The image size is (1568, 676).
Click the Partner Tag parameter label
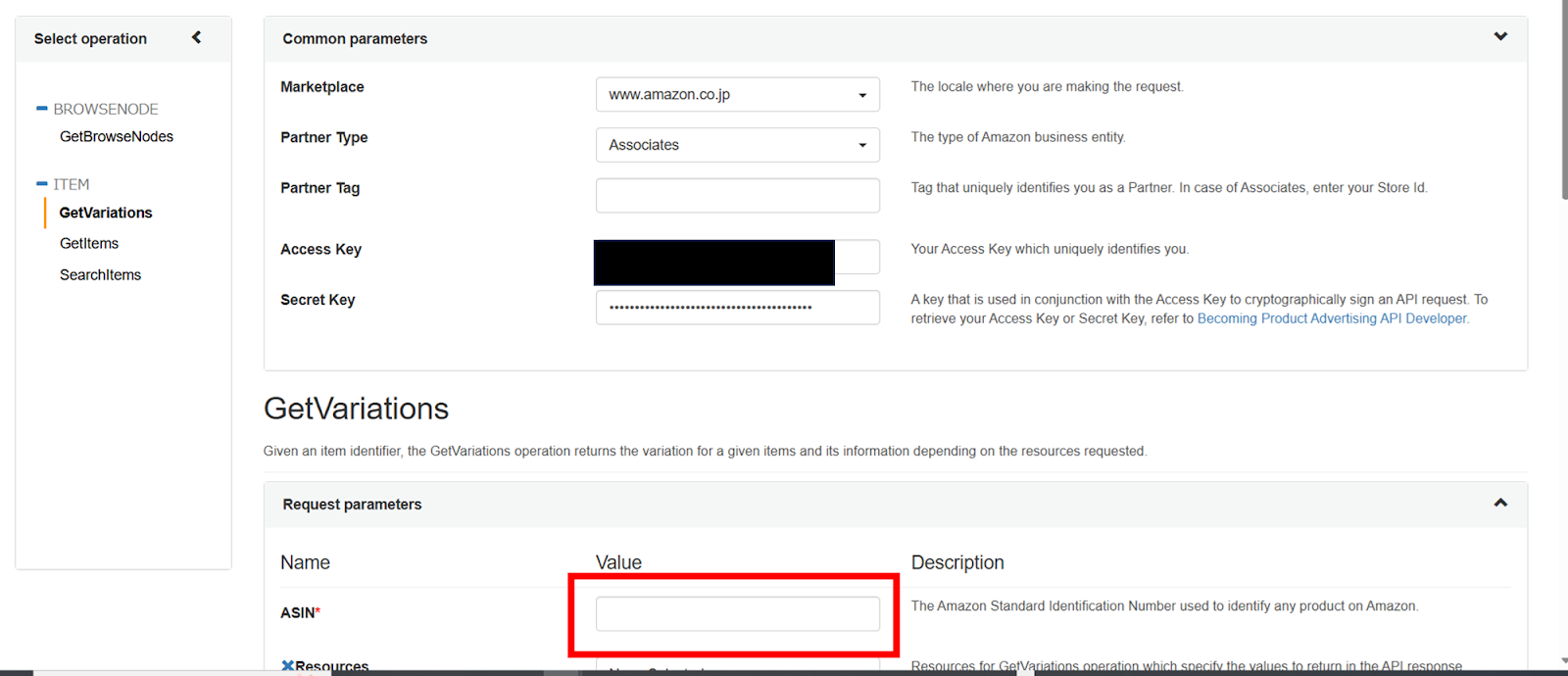pos(320,188)
